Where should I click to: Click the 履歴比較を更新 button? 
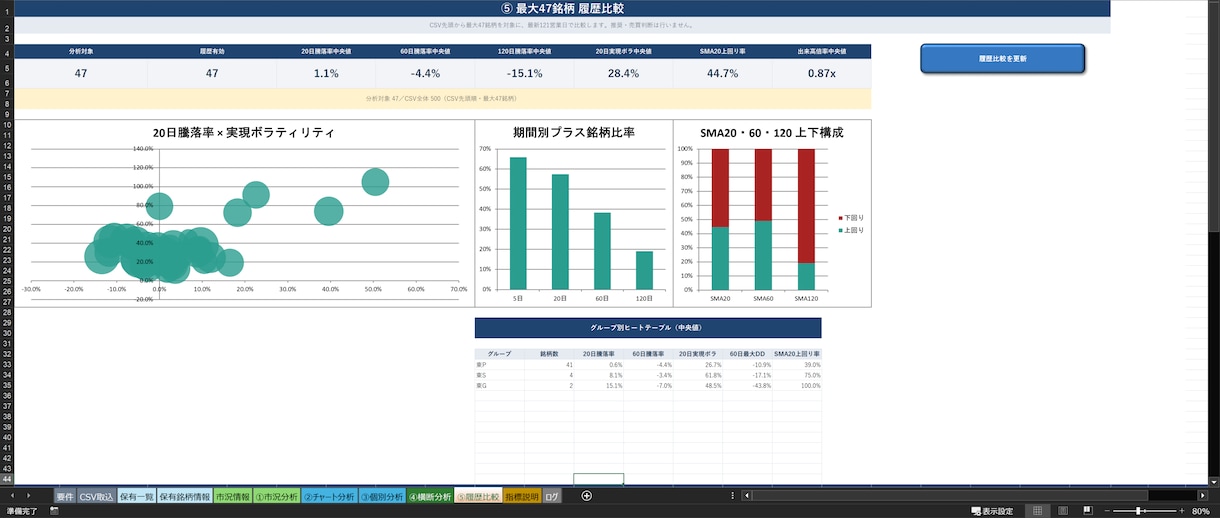(1002, 58)
